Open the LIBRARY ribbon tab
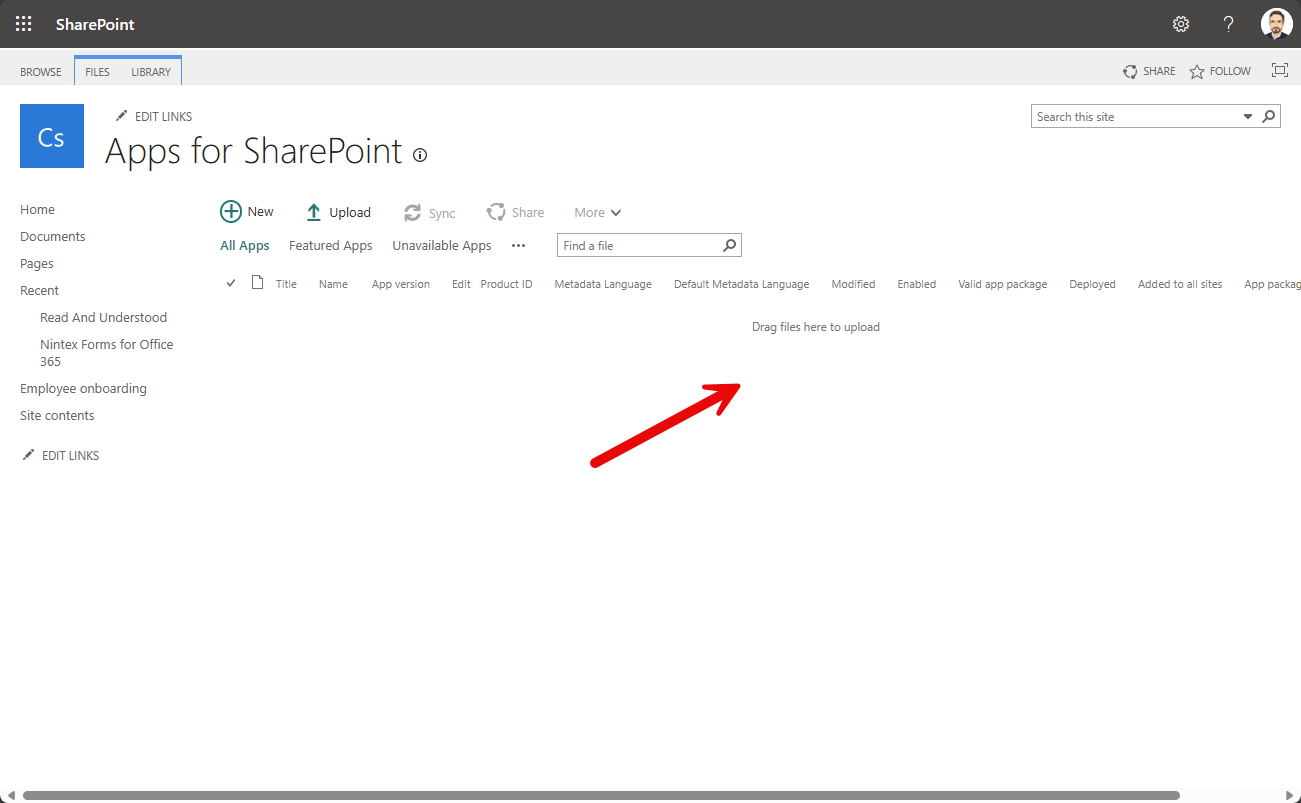The width and height of the screenshot is (1301, 803). coord(151,72)
